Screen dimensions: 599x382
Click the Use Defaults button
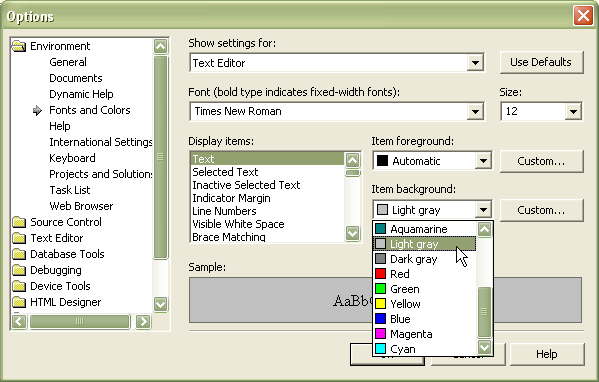(541, 62)
